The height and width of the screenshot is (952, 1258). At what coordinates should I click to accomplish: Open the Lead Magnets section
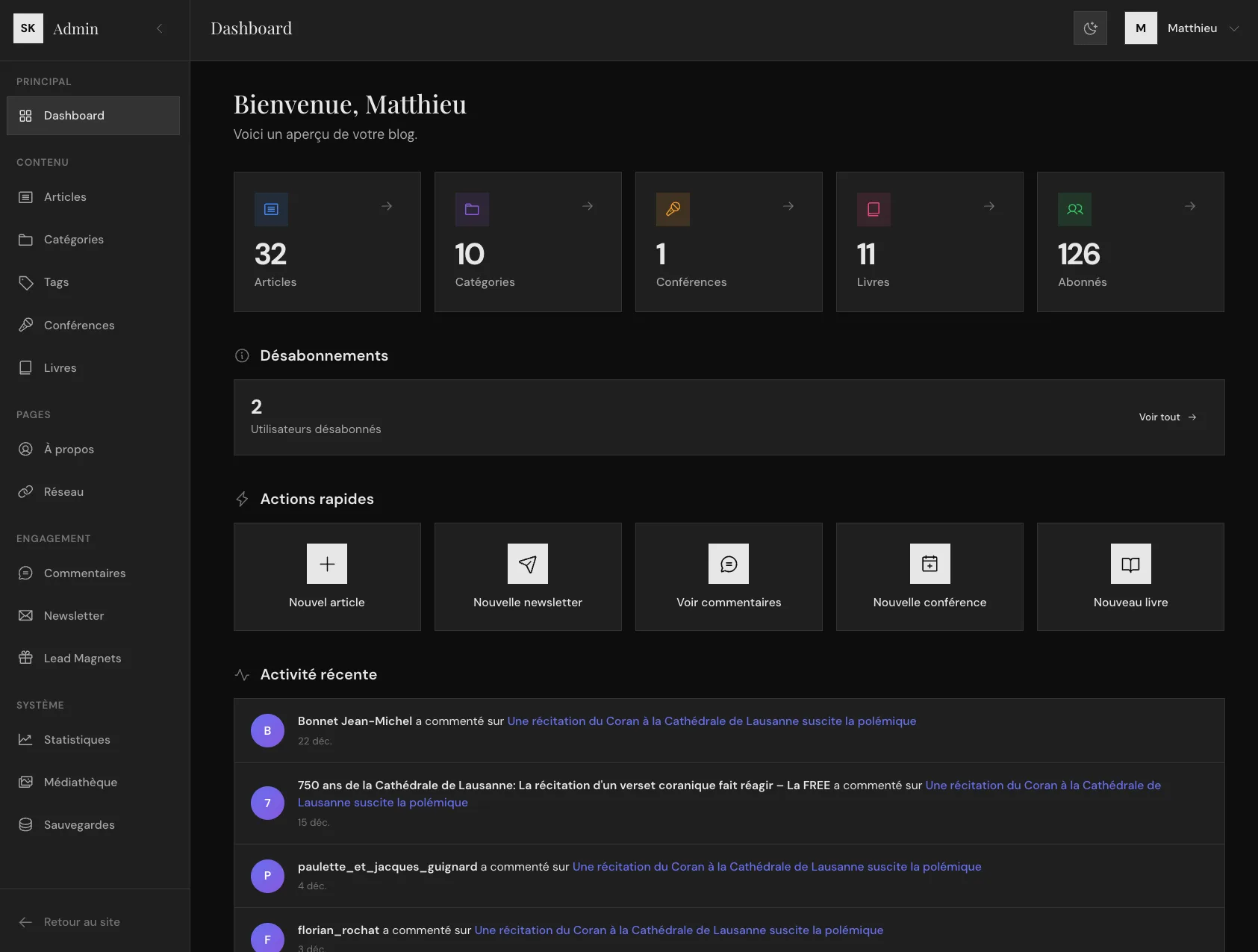[x=82, y=658]
